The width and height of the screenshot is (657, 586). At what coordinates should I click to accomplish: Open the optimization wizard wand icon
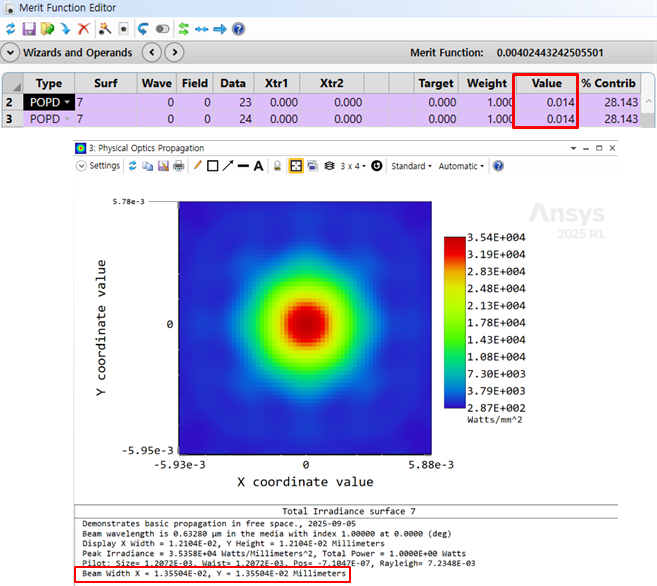[103, 29]
